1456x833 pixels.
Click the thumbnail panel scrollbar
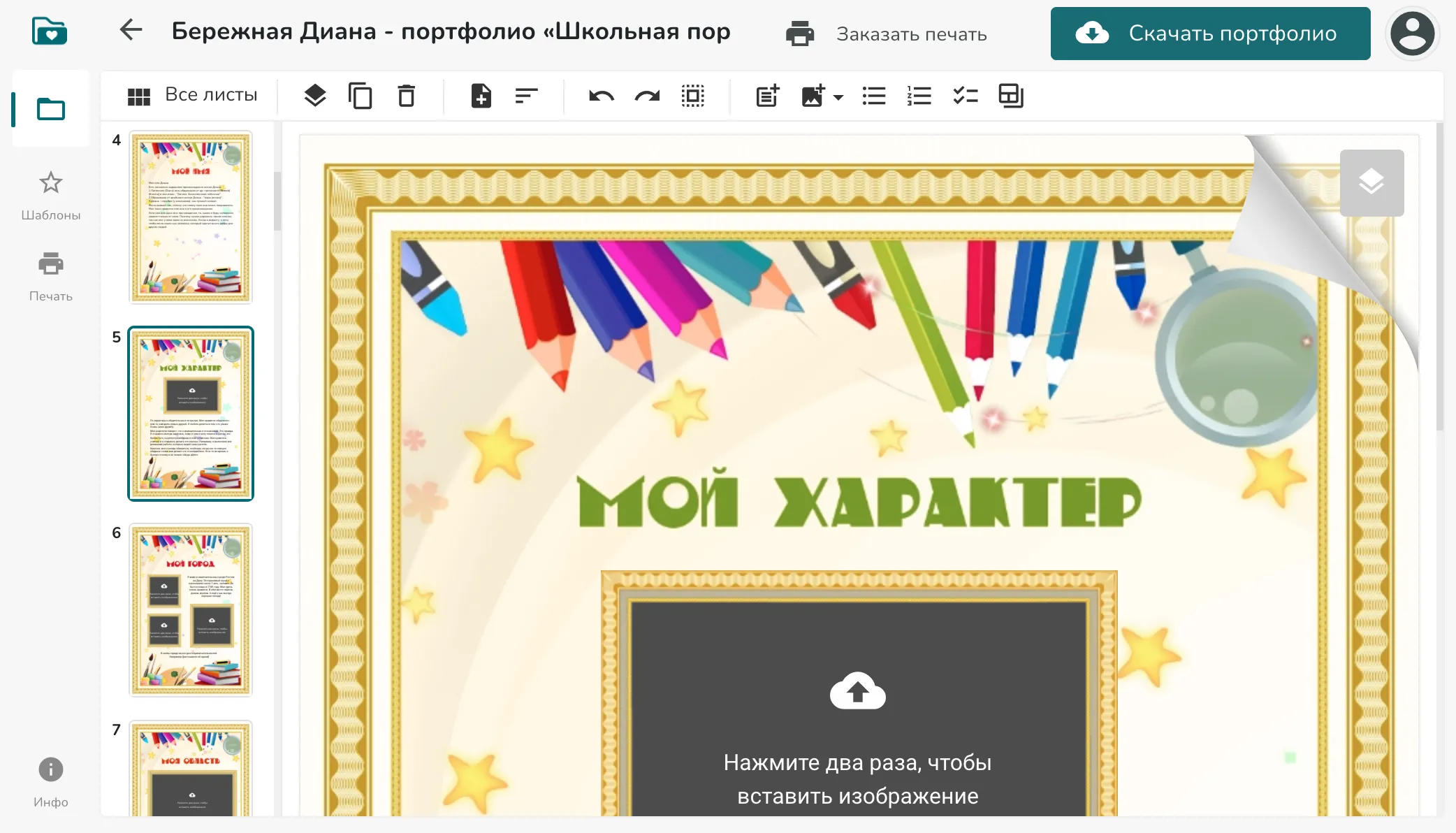(277, 201)
